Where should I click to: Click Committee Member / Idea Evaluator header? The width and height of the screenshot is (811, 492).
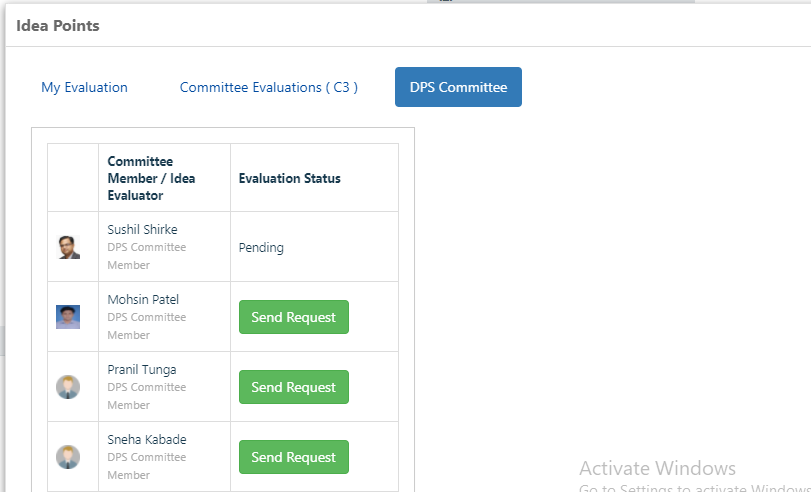click(152, 178)
